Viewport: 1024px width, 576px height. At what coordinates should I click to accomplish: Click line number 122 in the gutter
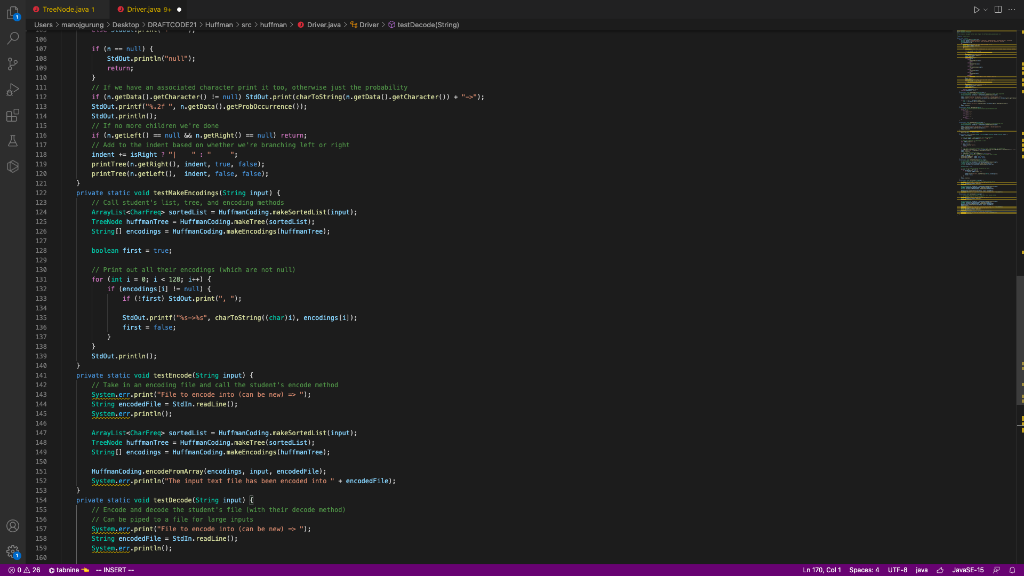click(41, 193)
